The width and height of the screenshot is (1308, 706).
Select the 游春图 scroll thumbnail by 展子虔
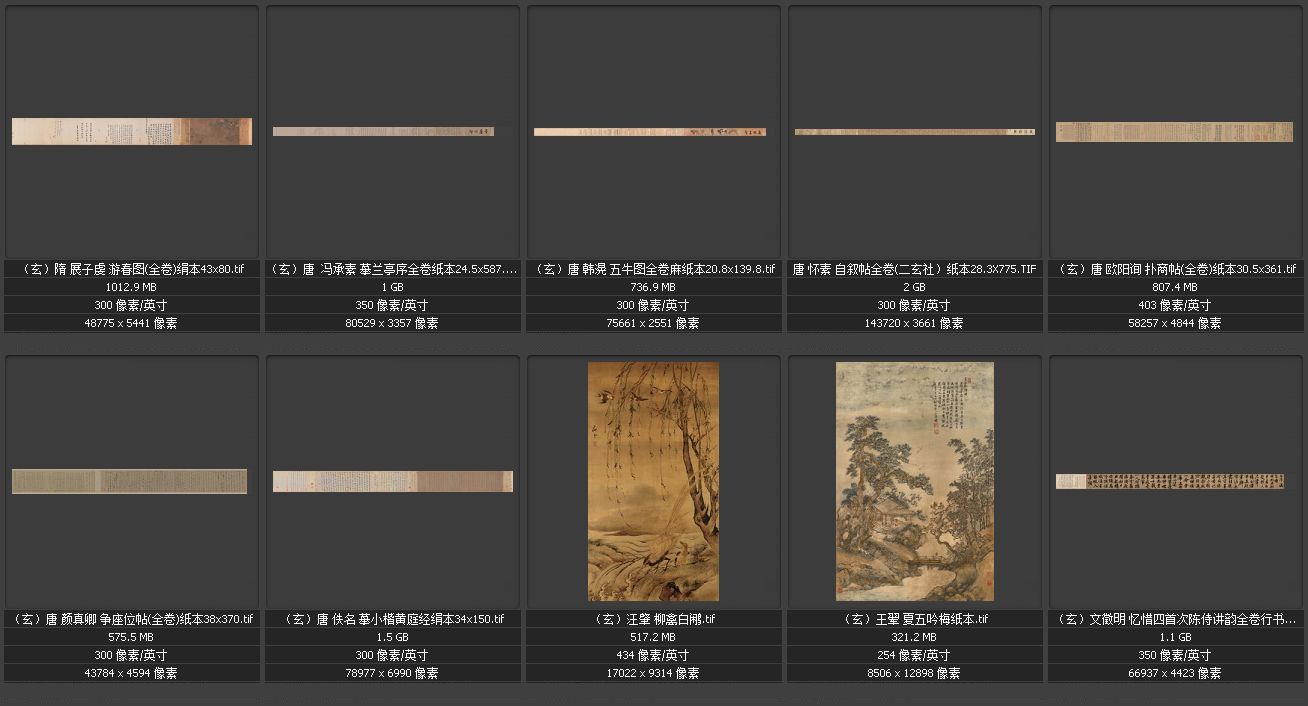pyautogui.click(x=132, y=131)
